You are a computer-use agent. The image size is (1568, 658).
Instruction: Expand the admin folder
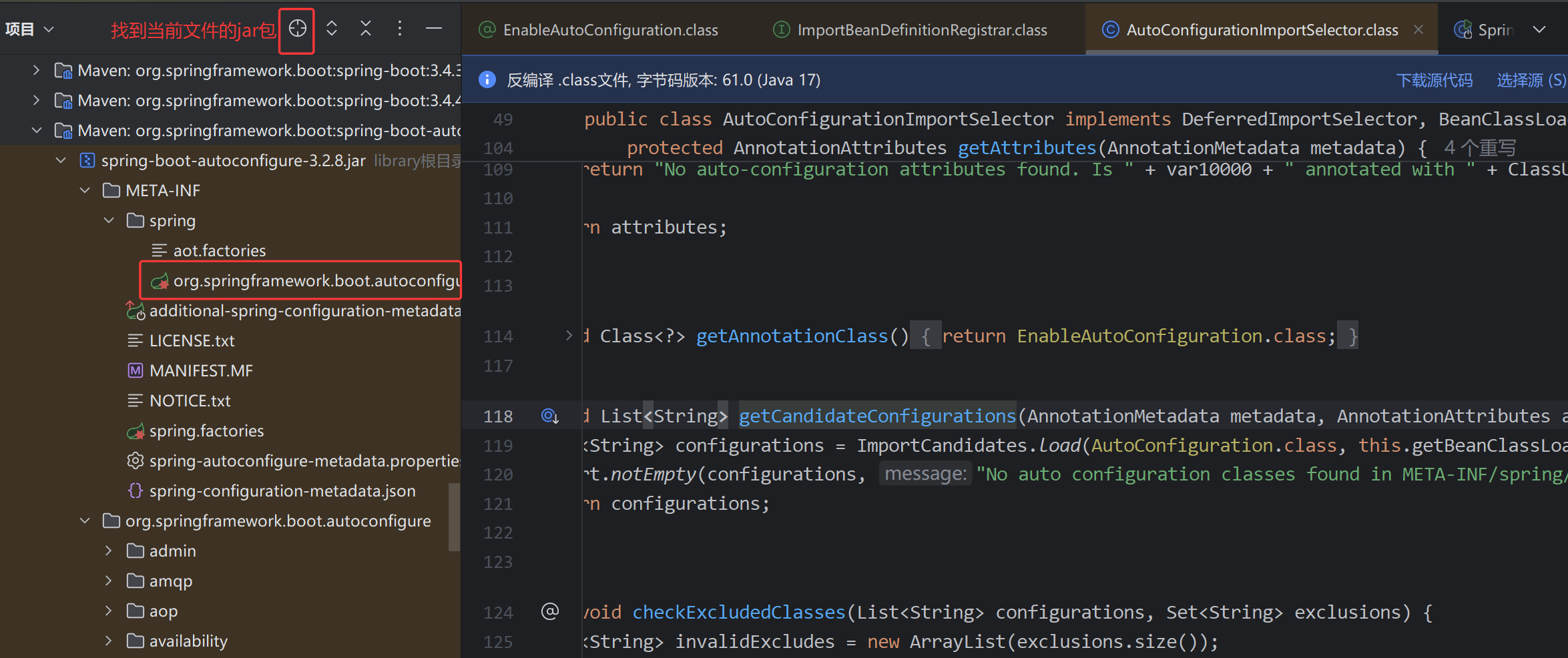tap(109, 551)
